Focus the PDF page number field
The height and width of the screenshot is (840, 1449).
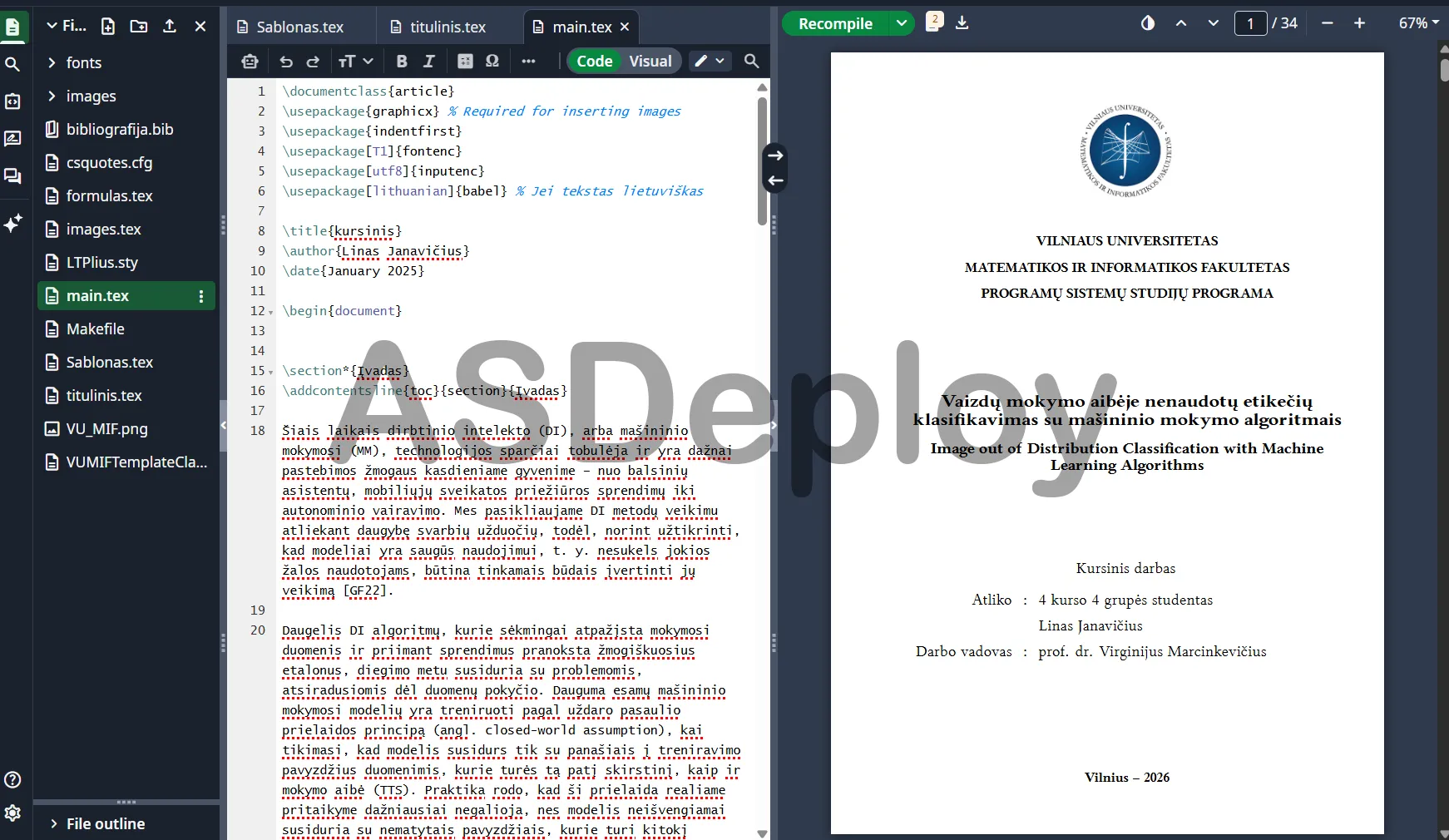tap(1250, 23)
